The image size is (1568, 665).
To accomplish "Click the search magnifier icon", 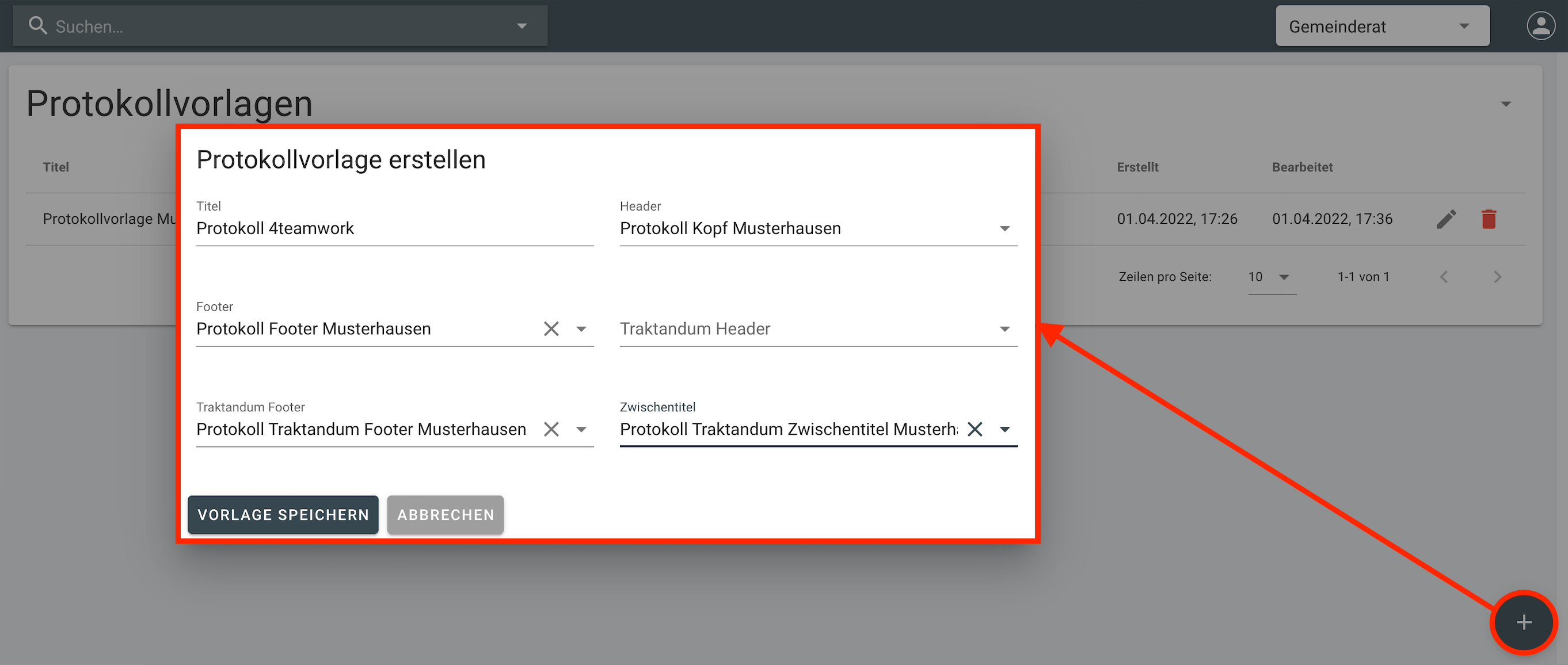I will [x=38, y=25].
